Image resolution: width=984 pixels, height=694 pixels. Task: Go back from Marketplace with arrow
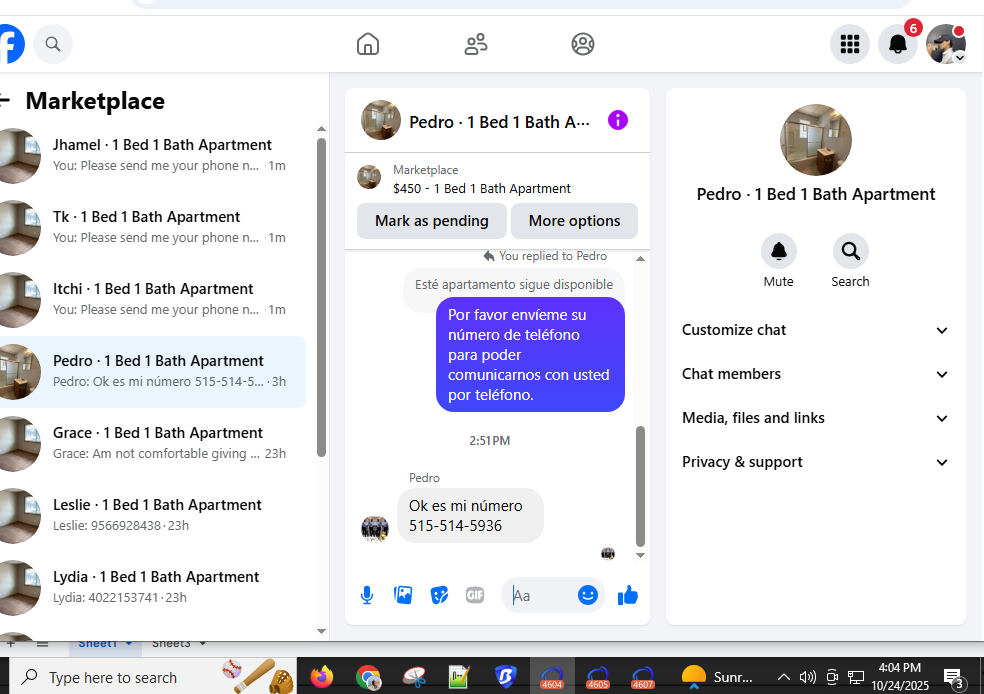[x=5, y=100]
